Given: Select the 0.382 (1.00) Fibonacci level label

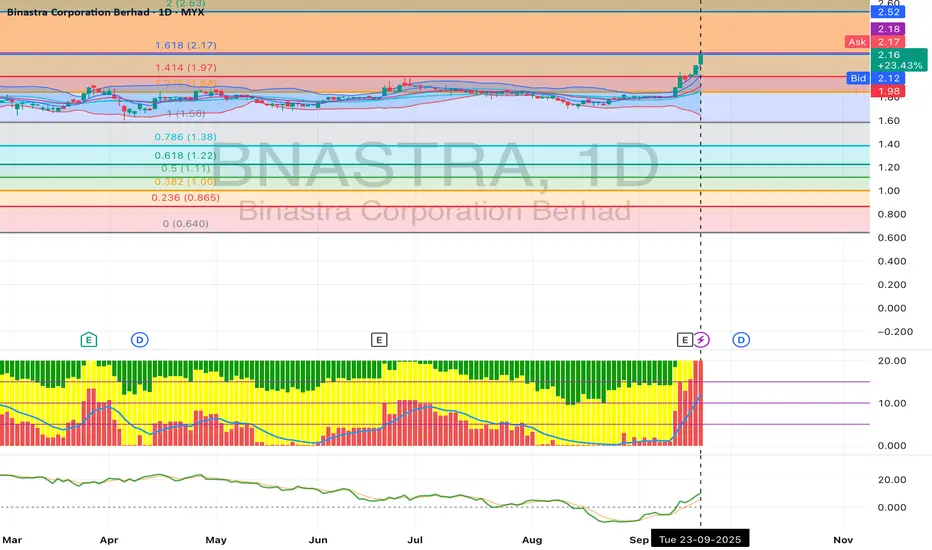Looking at the screenshot, I should 185,182.
